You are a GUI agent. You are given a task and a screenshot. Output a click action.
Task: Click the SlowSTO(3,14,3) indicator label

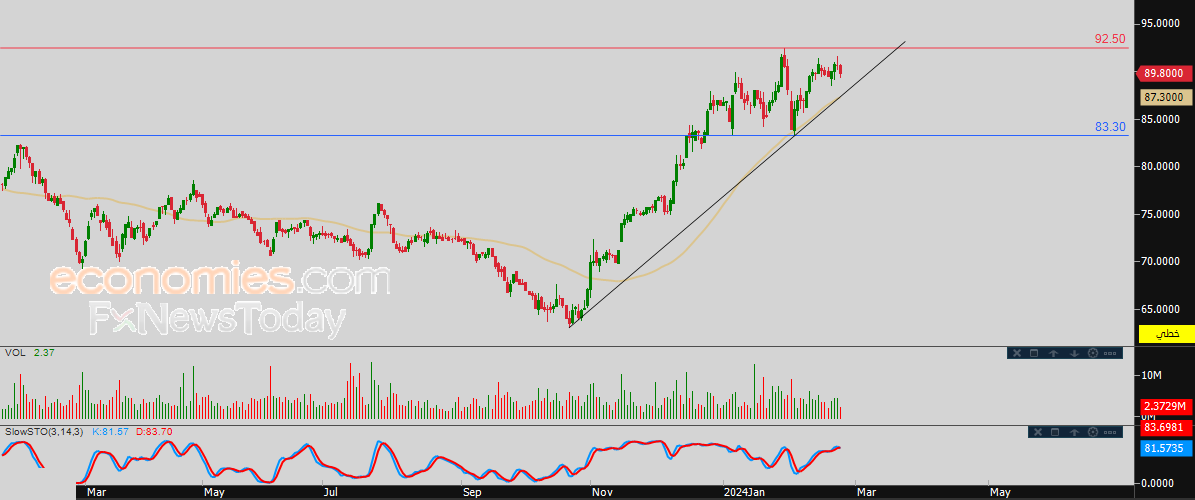click(x=44, y=432)
